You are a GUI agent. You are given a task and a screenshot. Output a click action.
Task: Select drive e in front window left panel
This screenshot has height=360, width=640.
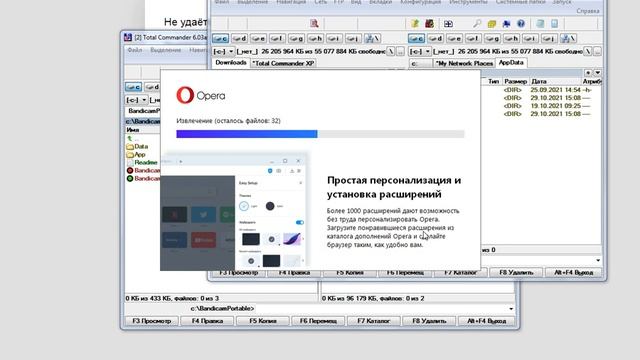(x=258, y=38)
